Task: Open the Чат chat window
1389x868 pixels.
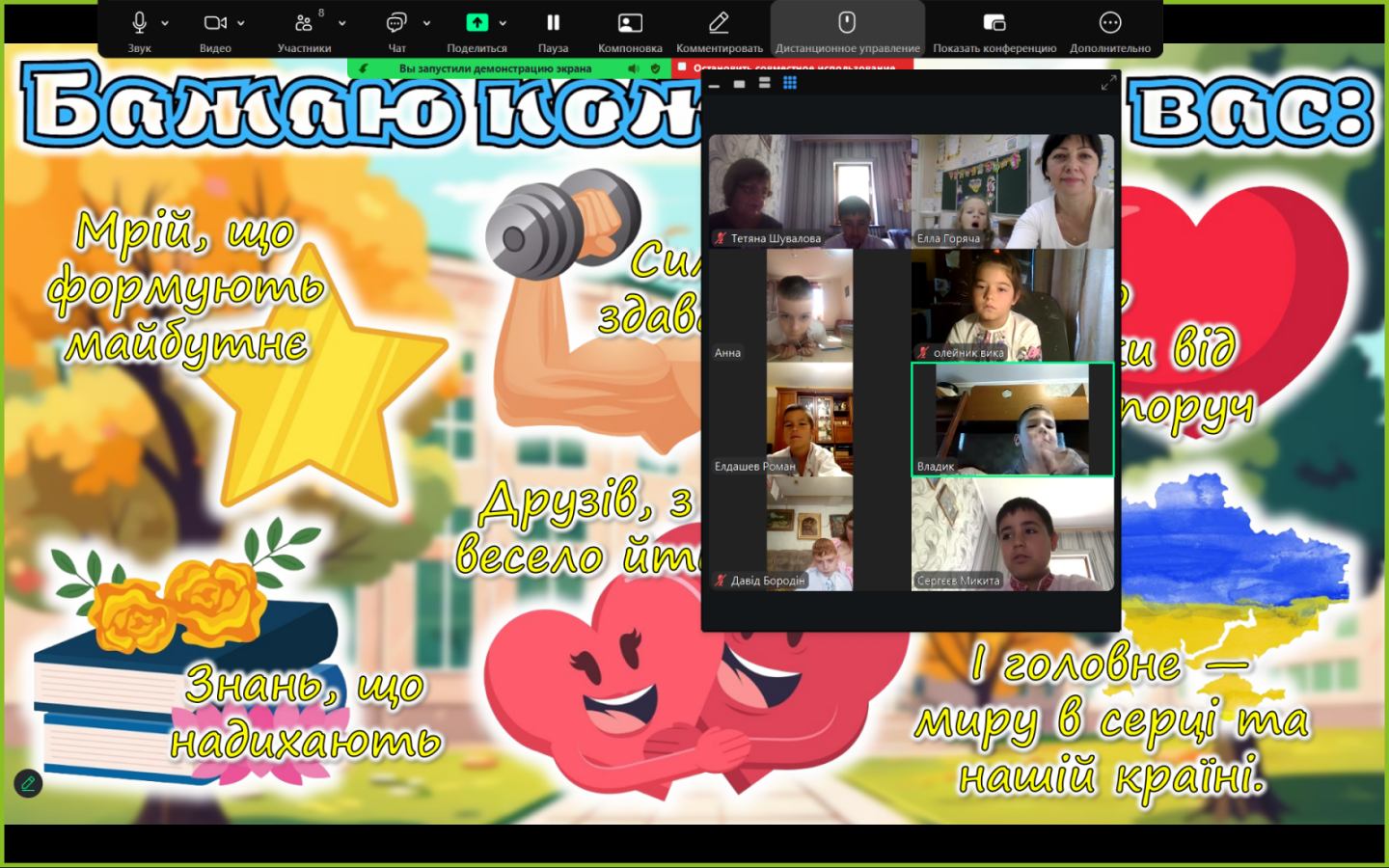Action: pos(395,23)
